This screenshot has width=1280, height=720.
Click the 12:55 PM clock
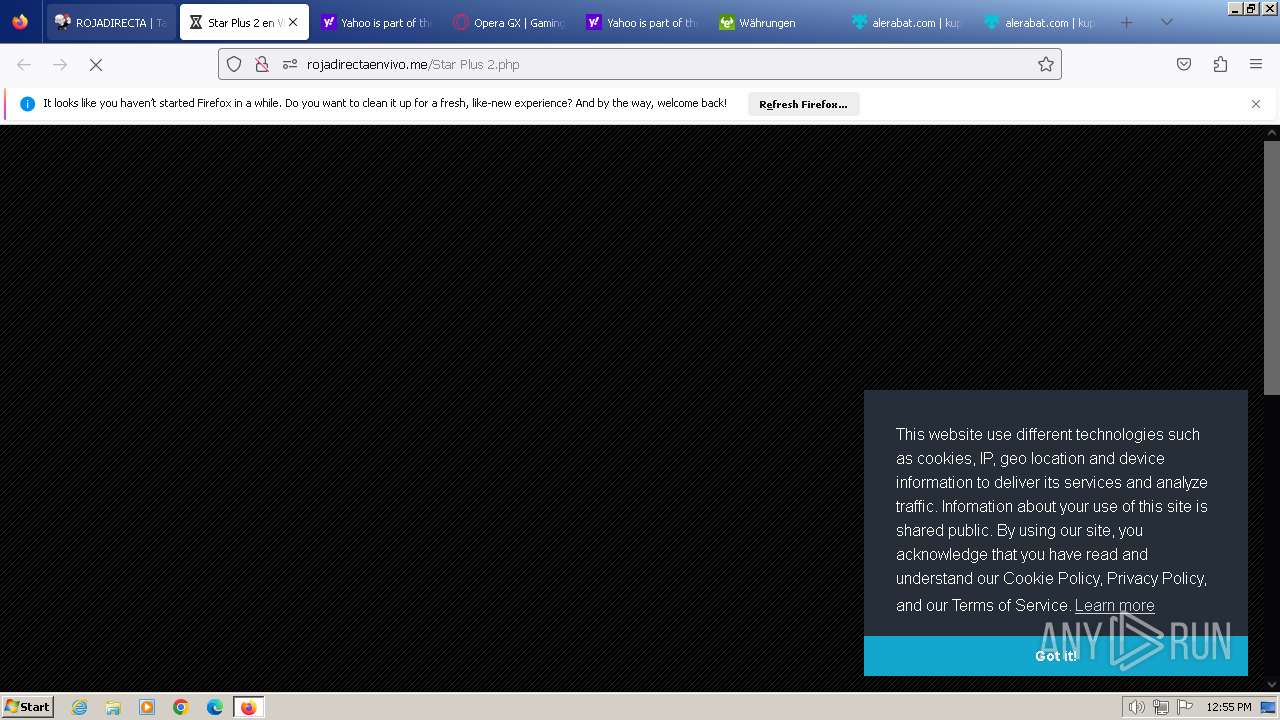pyautogui.click(x=1229, y=707)
